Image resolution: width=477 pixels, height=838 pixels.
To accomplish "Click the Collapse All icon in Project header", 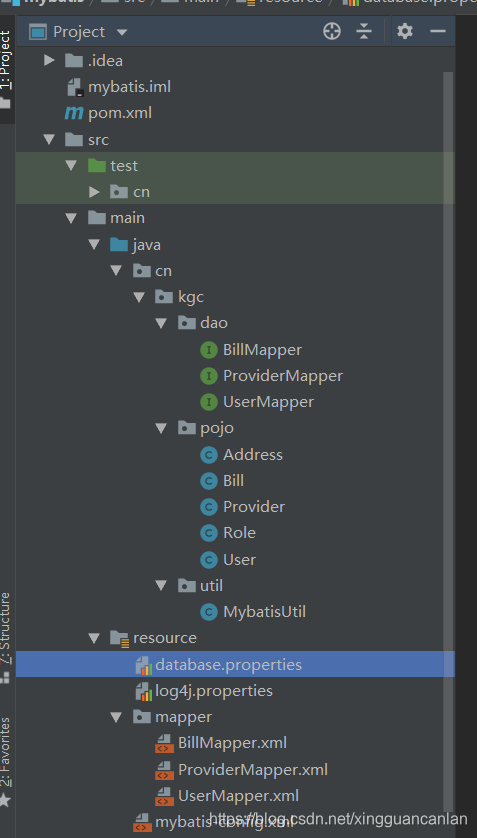I will tap(364, 32).
